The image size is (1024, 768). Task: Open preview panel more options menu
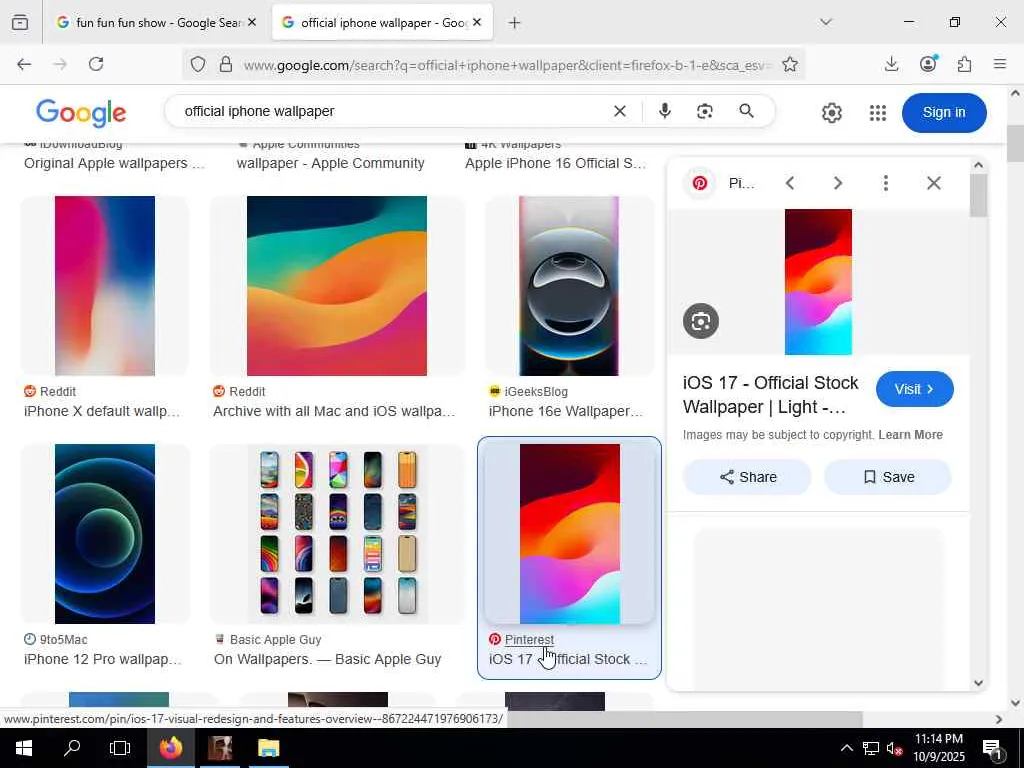point(886,183)
